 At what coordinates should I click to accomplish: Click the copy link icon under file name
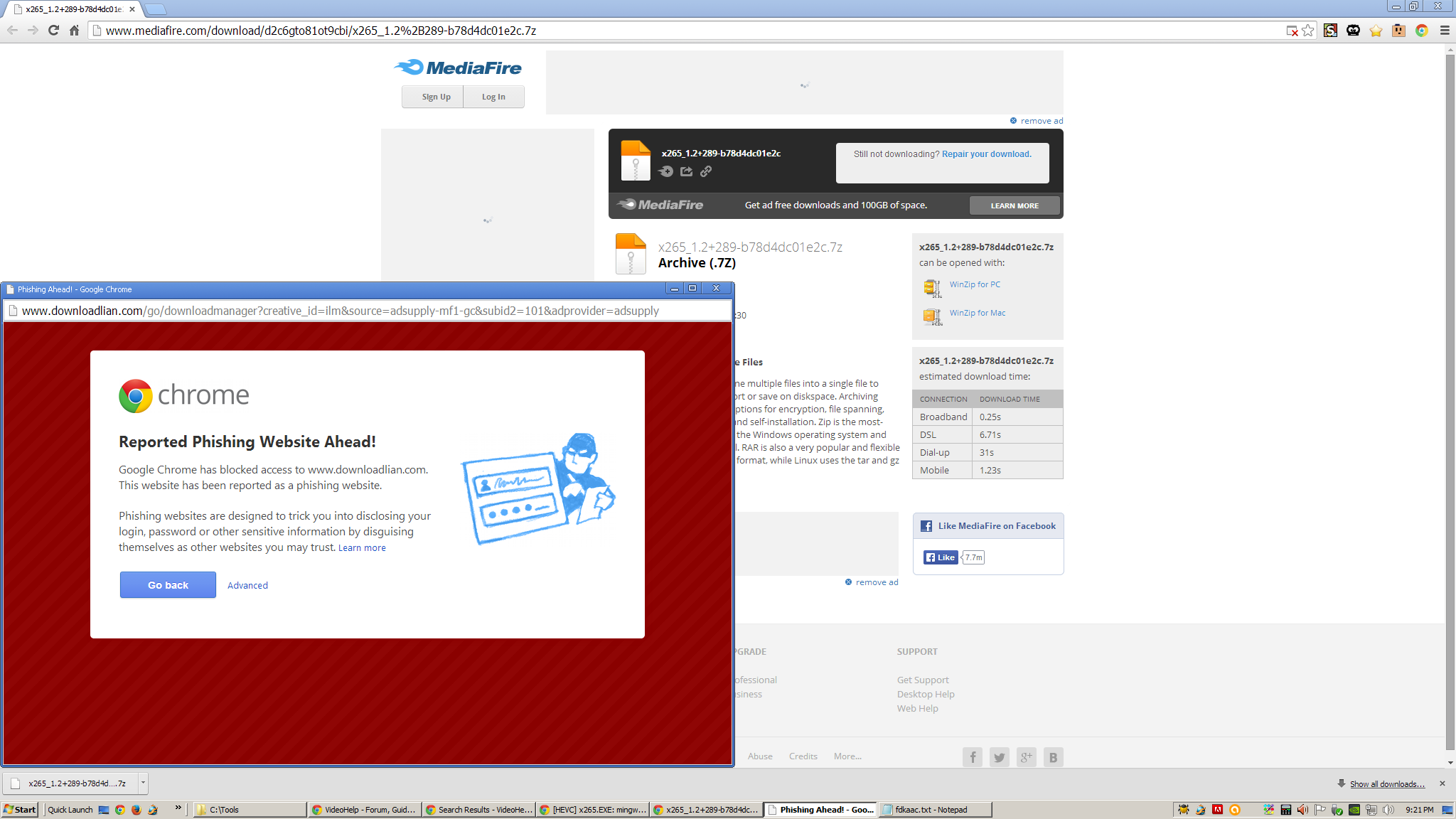(x=706, y=171)
